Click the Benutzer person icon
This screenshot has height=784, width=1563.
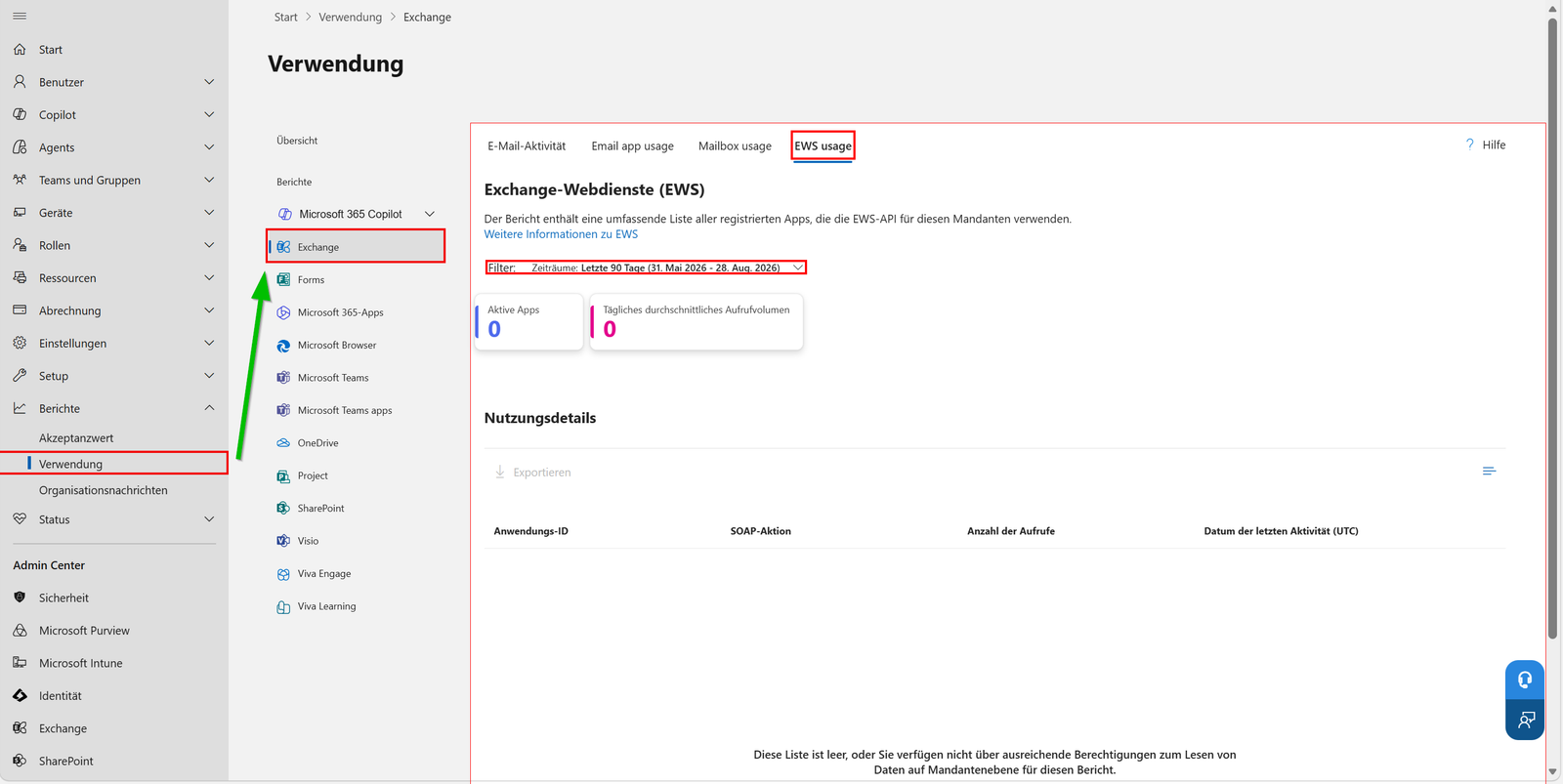point(20,82)
